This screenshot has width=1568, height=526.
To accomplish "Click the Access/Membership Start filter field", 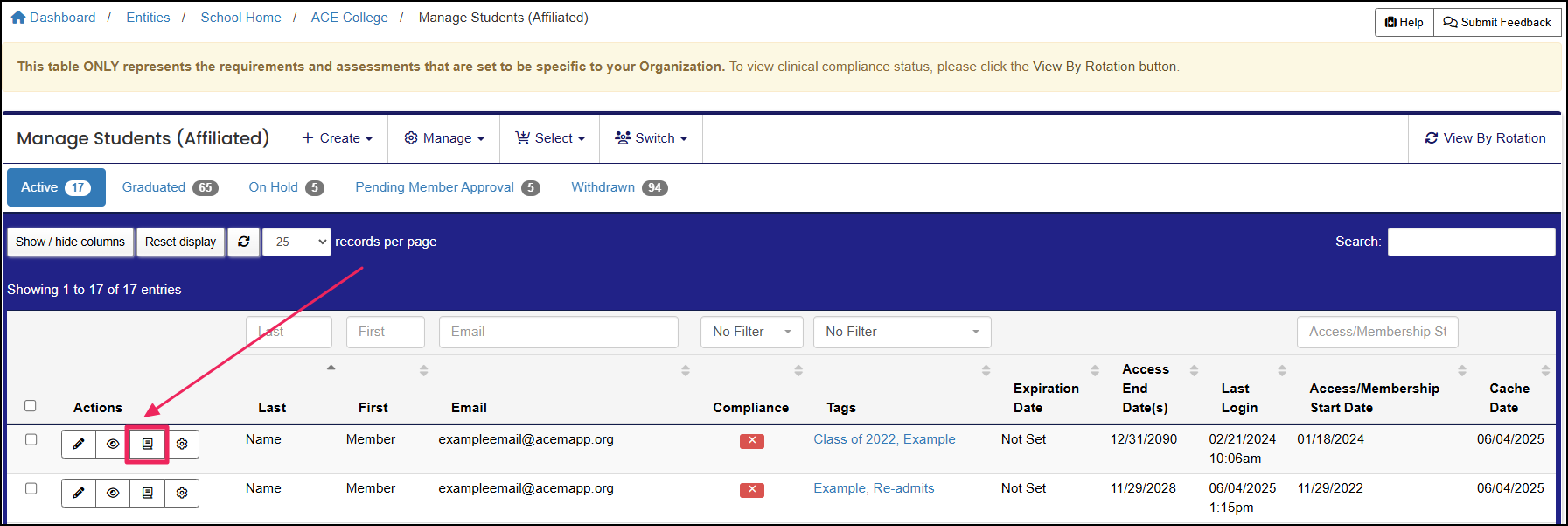I will point(1377,332).
